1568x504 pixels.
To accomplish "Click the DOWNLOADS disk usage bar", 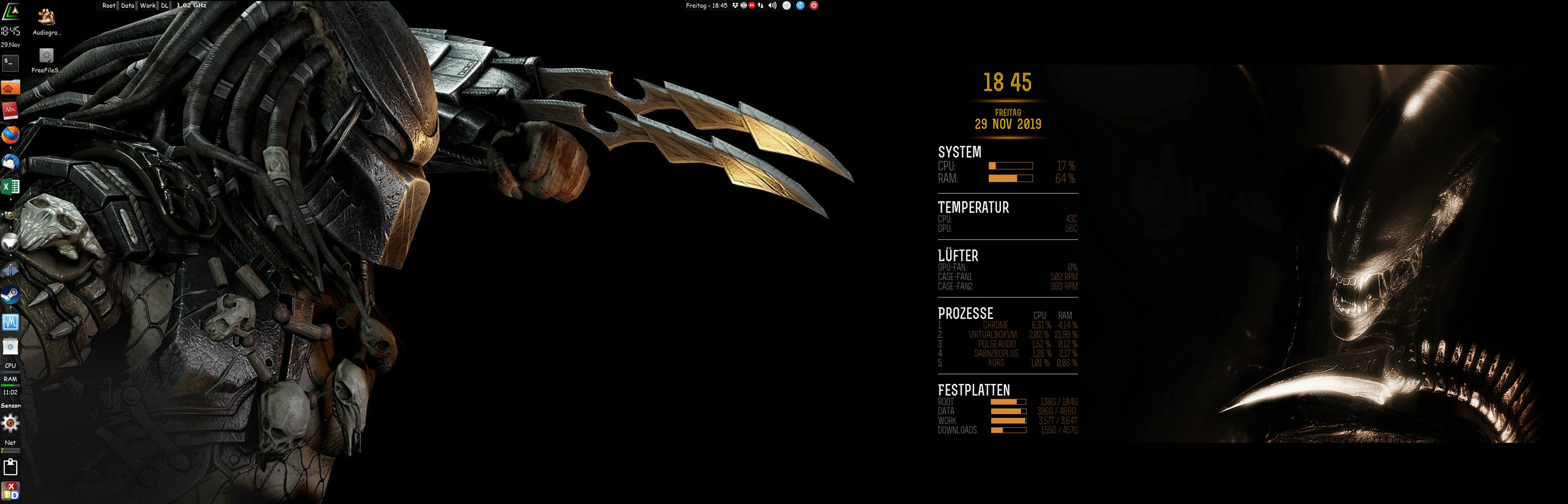I will [x=1008, y=430].
